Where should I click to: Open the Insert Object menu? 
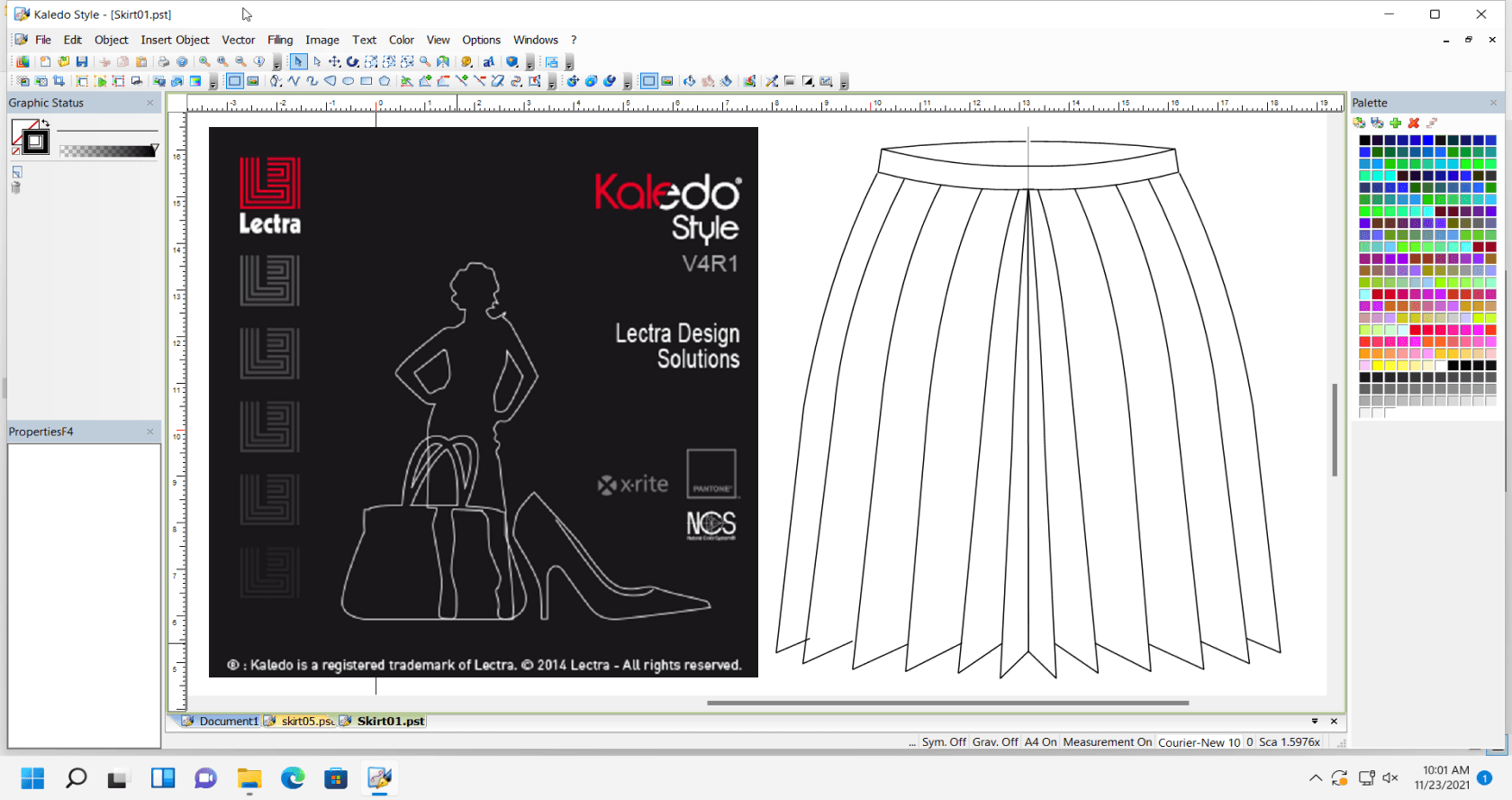click(x=175, y=40)
